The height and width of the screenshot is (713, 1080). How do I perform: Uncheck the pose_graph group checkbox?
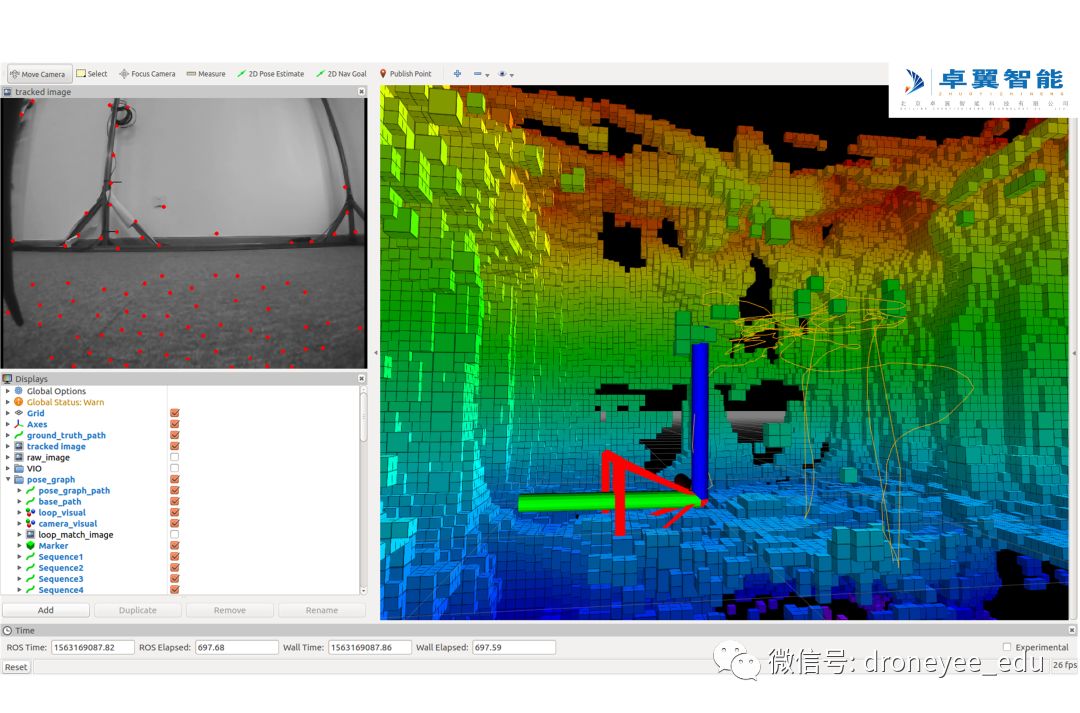174,479
